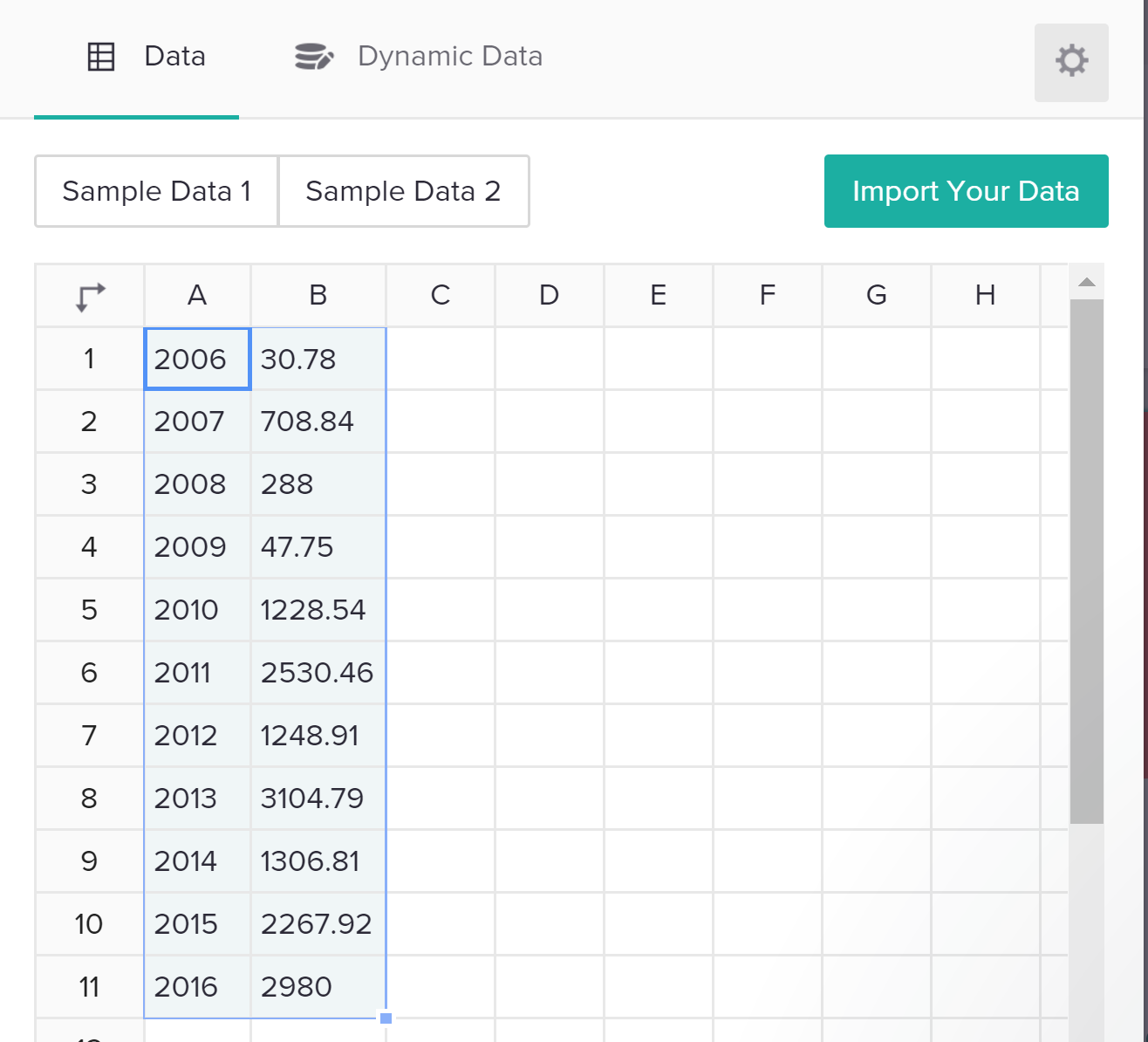The image size is (1148, 1042).
Task: Select row 11 header
Action: (90, 987)
